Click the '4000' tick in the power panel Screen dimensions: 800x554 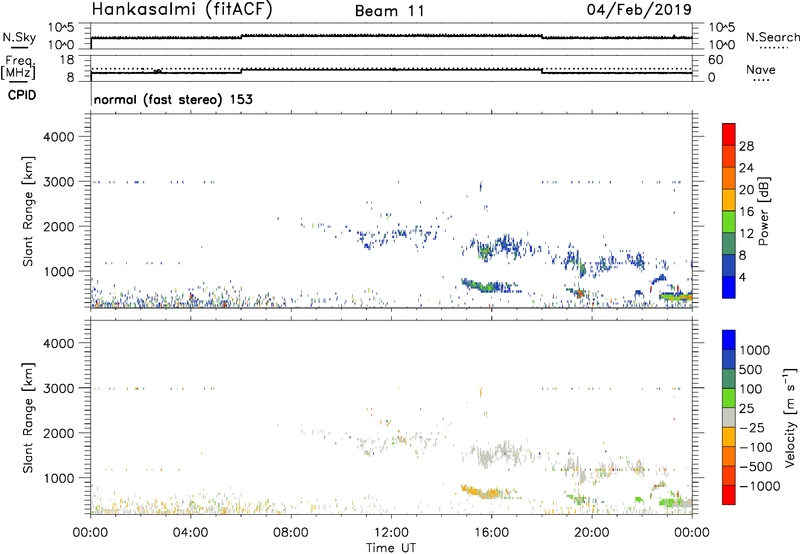pos(58,137)
